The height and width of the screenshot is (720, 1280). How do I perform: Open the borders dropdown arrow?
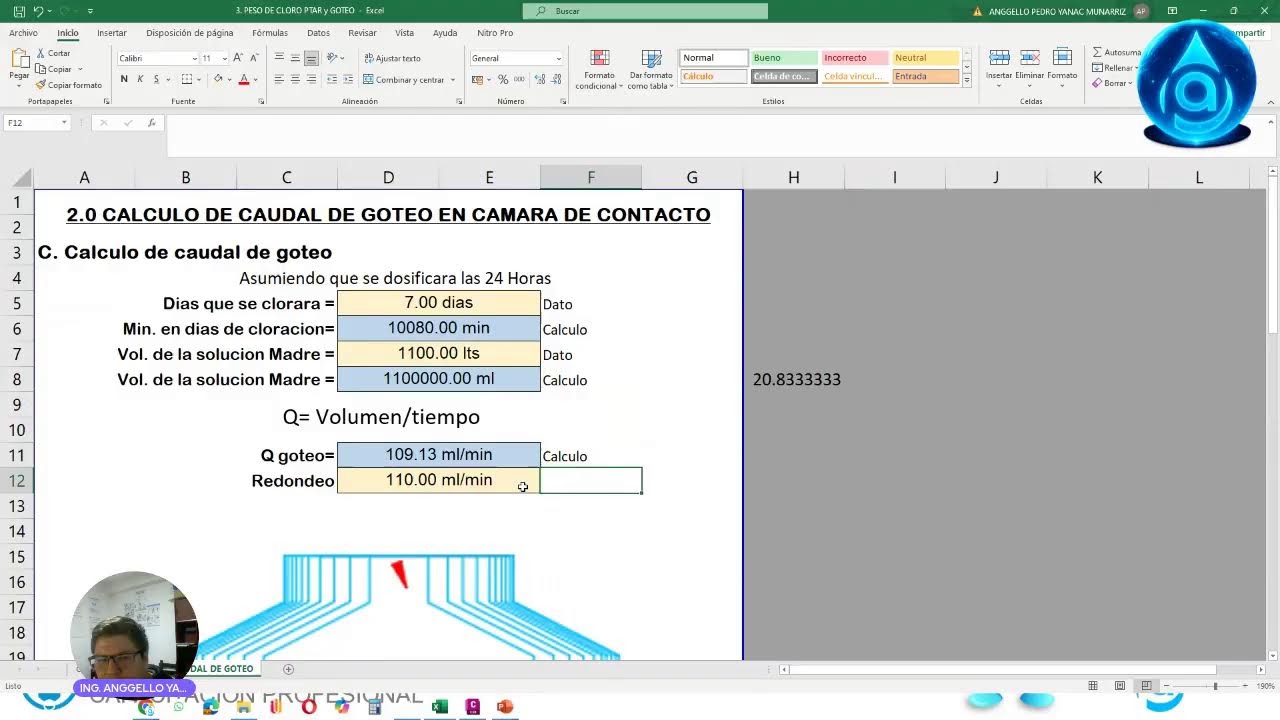click(x=200, y=79)
